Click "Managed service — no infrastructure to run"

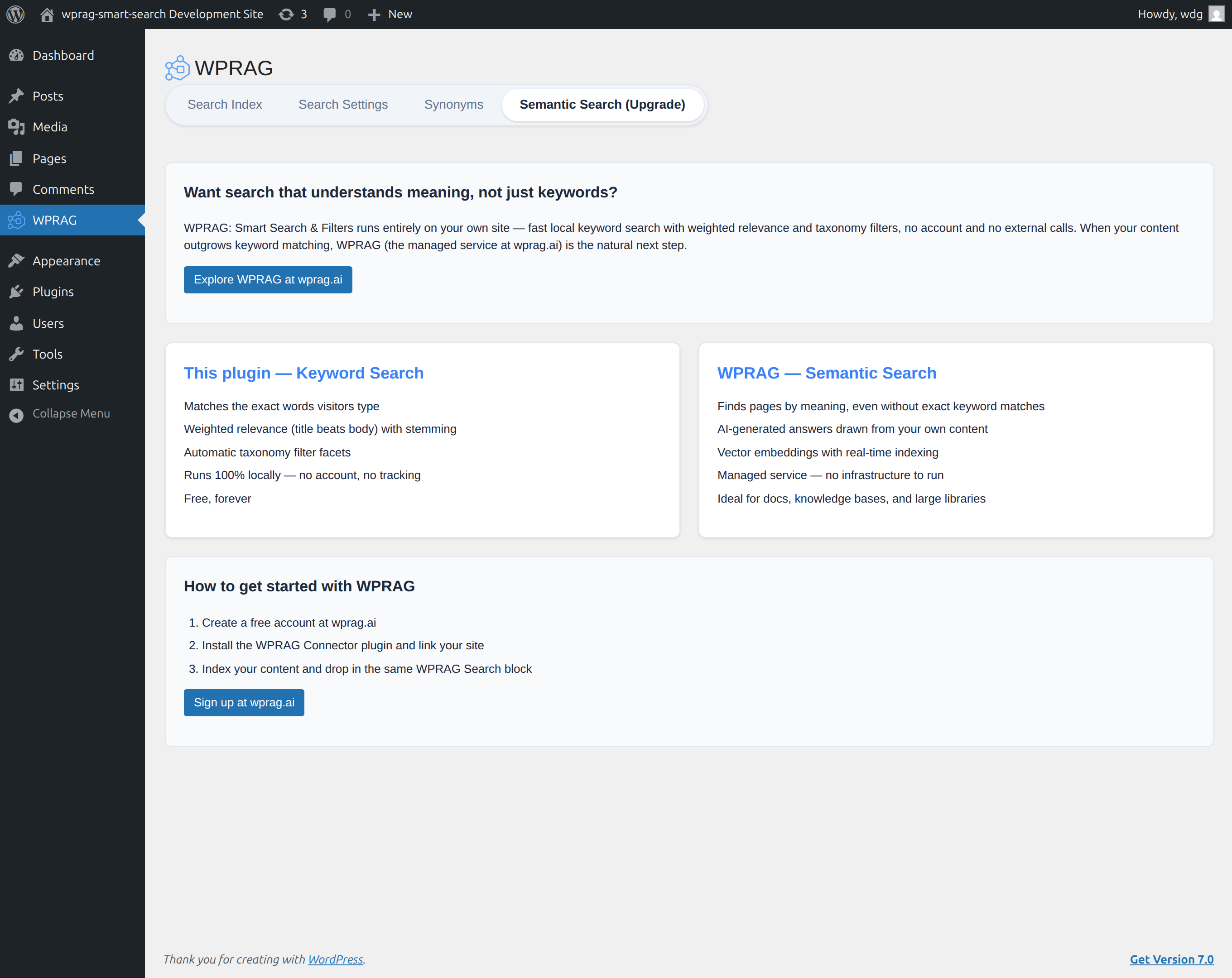click(831, 475)
